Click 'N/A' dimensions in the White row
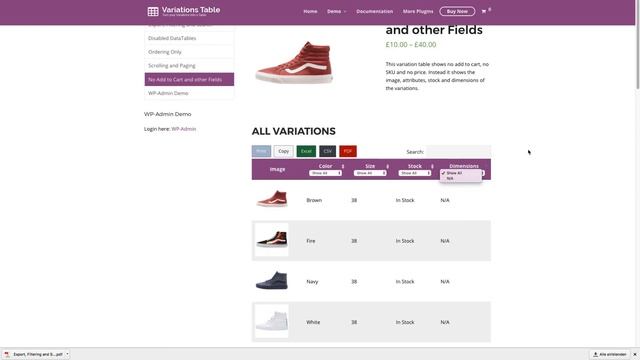This screenshot has width=640, height=360. tap(445, 322)
